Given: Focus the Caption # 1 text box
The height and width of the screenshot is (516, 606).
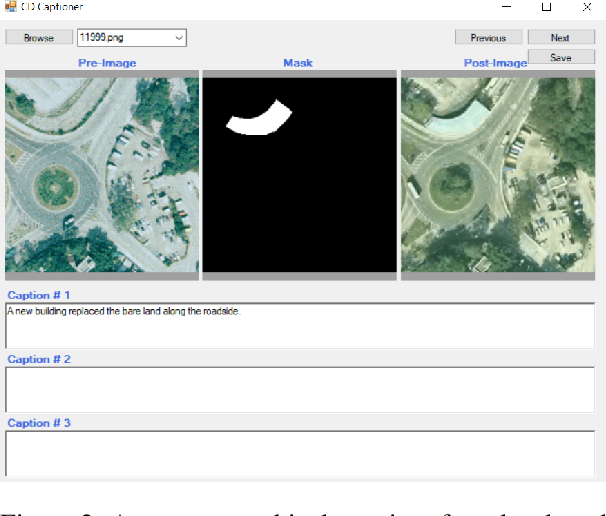Looking at the screenshot, I should (300, 326).
